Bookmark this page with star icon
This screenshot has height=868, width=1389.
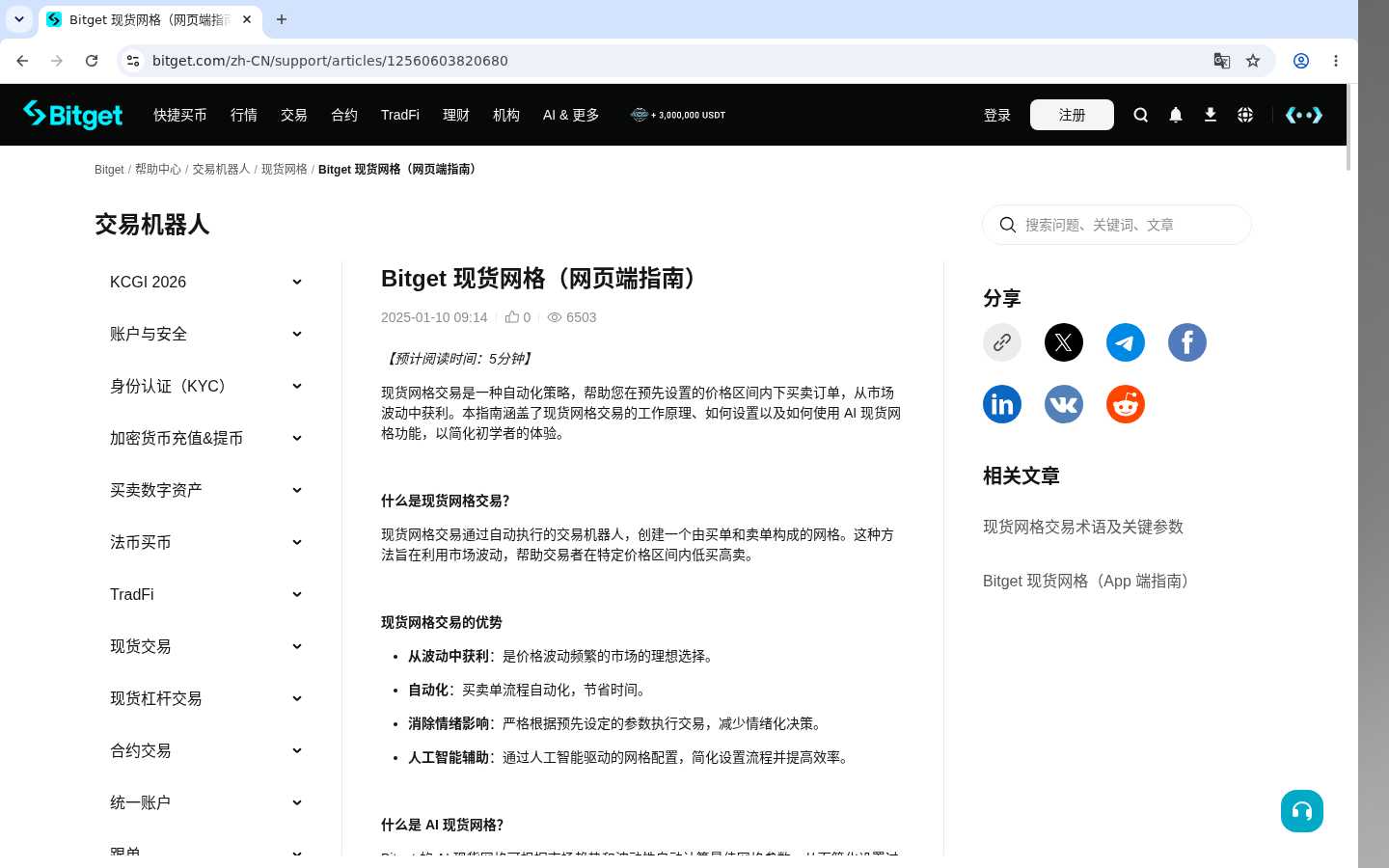pyautogui.click(x=1253, y=61)
